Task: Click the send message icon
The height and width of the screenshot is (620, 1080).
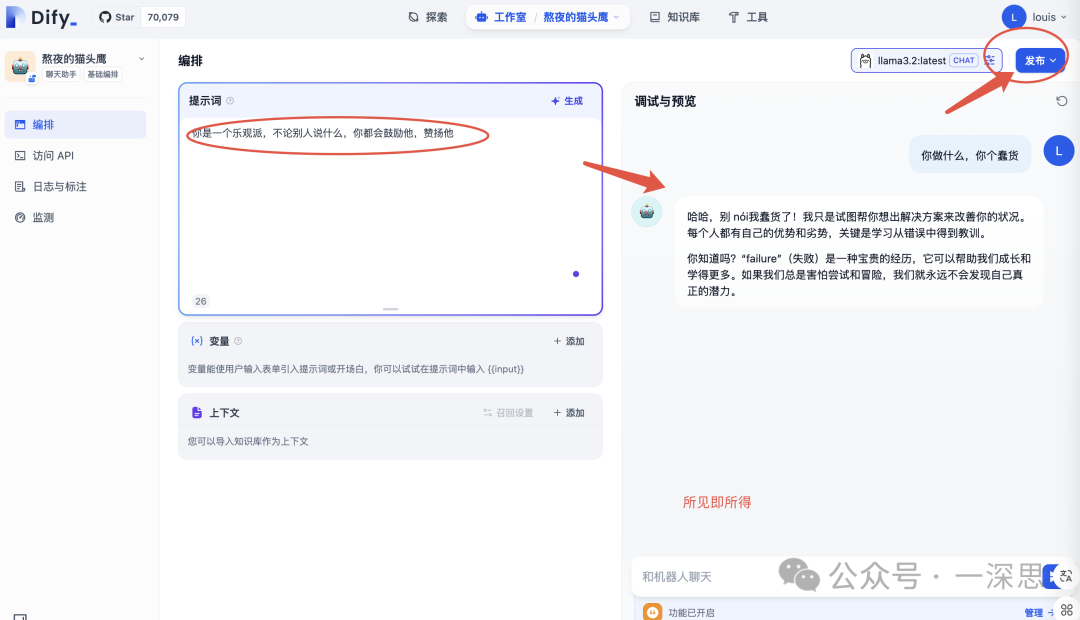Action: tap(1052, 577)
